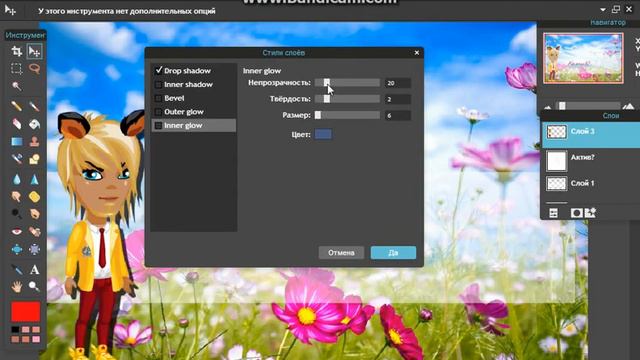Select the Актив? layer
This screenshot has height=360, width=640.
(x=591, y=160)
